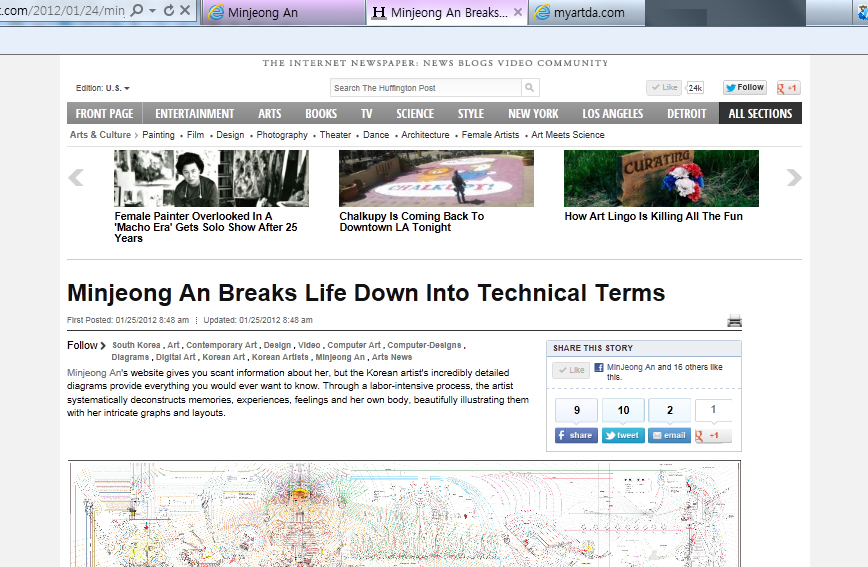The height and width of the screenshot is (567, 868).
Task: Click Female Painter Overlooked headline link
Action: 206,227
